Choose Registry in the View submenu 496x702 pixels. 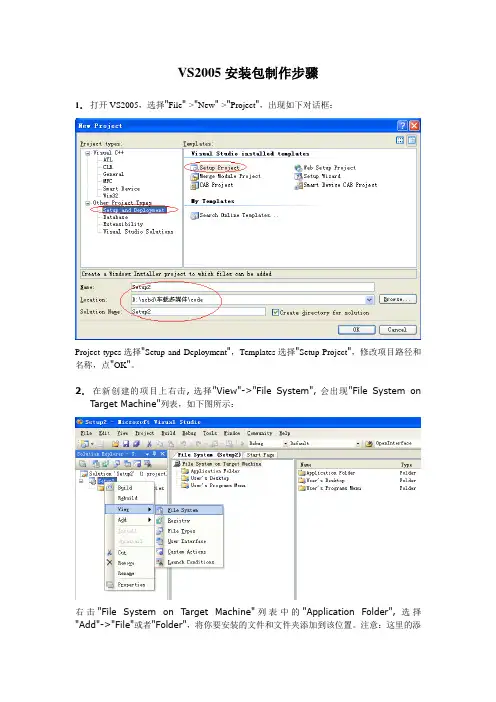tap(189, 521)
